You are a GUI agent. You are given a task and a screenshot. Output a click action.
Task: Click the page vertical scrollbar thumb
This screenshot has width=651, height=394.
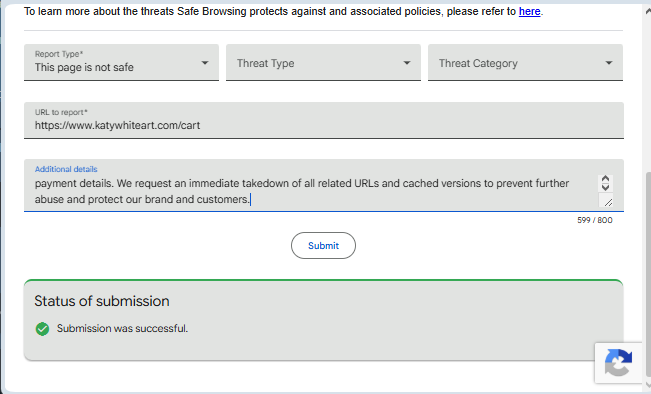[648, 274]
